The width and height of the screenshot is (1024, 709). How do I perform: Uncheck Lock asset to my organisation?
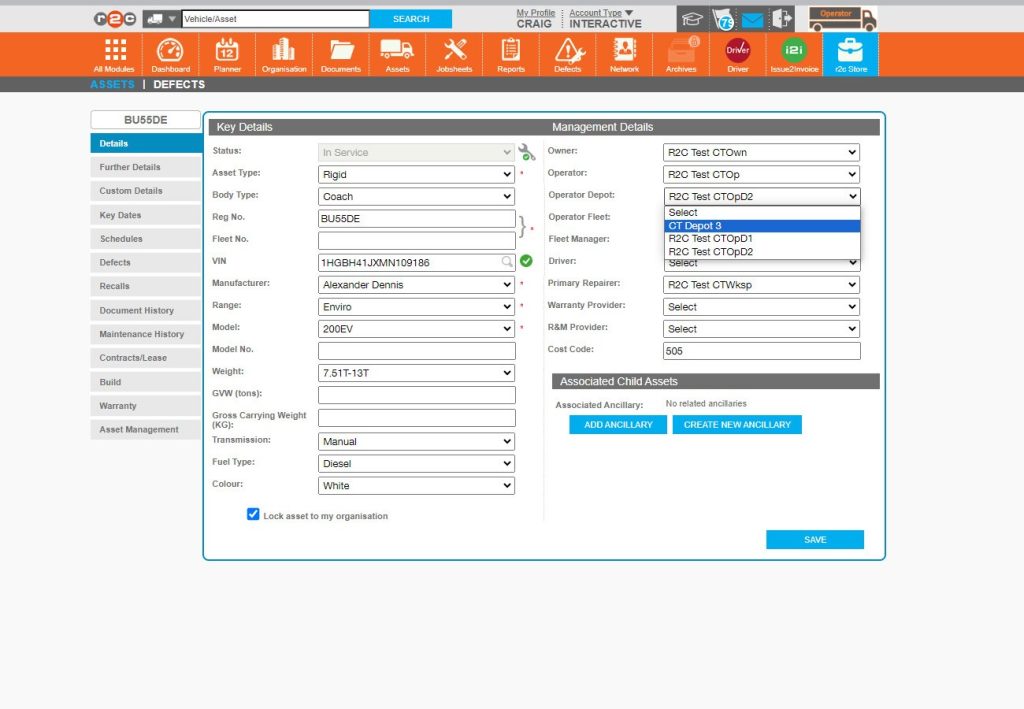(x=253, y=514)
